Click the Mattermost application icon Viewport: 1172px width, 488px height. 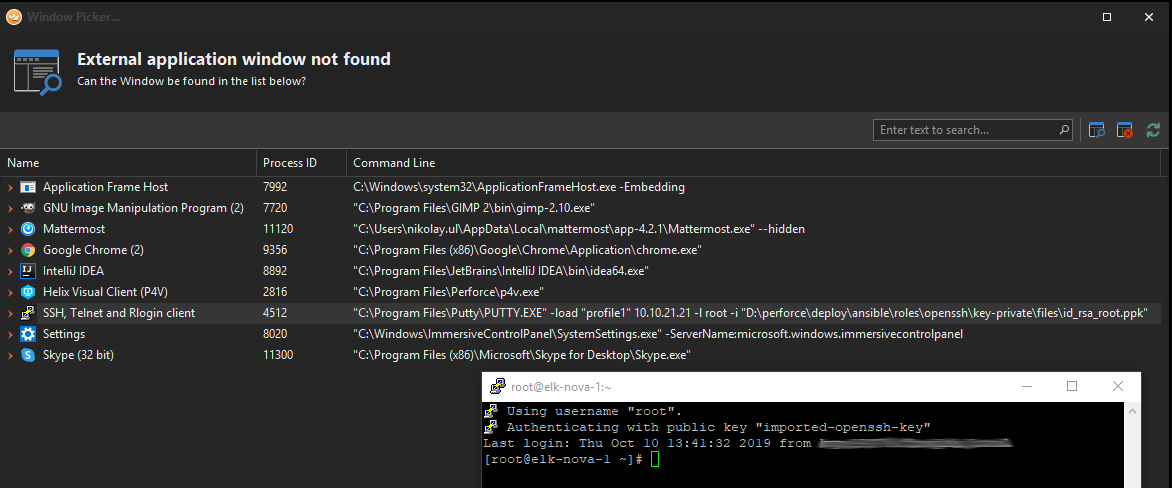pyautogui.click(x=28, y=229)
